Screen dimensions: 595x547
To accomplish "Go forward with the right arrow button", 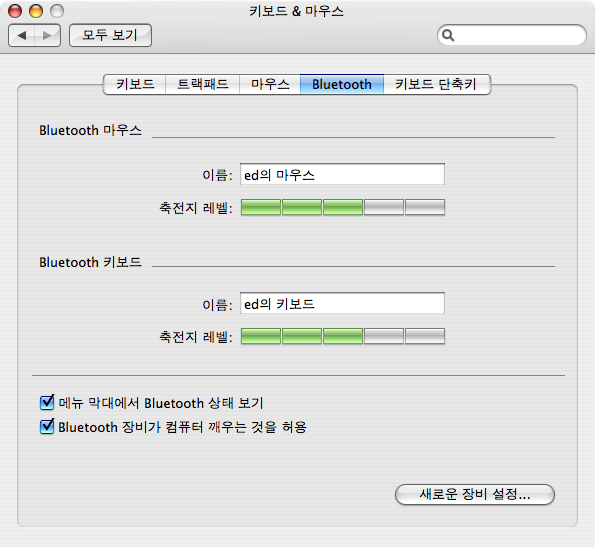I will click(47, 36).
